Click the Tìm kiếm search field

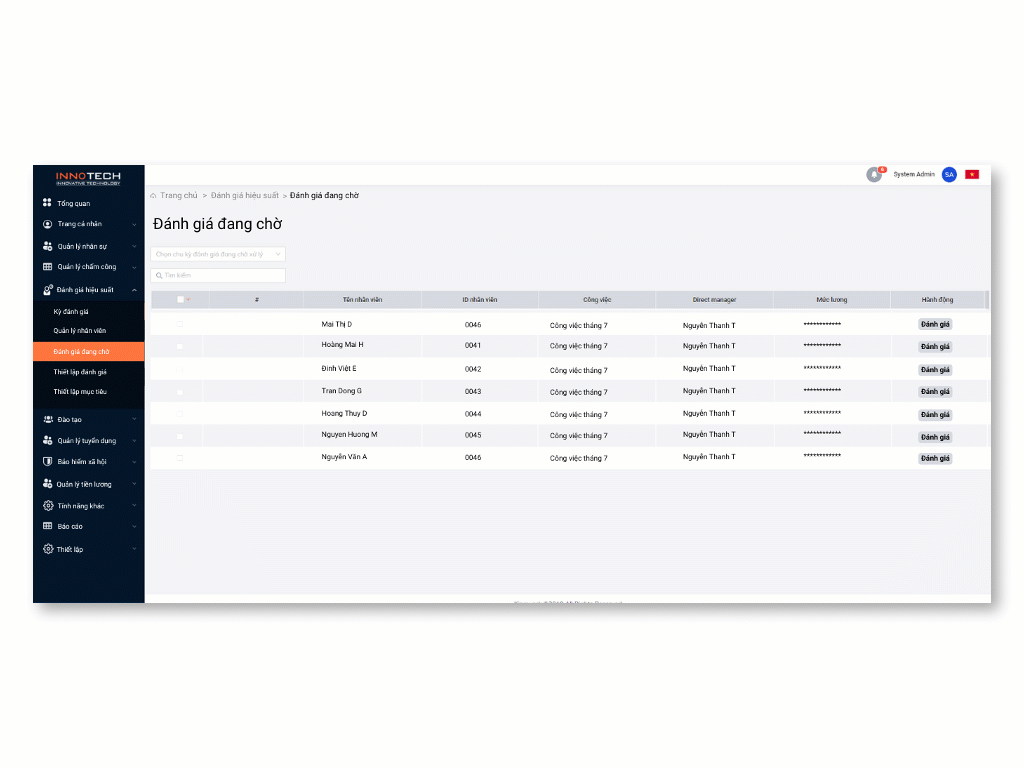[x=218, y=275]
